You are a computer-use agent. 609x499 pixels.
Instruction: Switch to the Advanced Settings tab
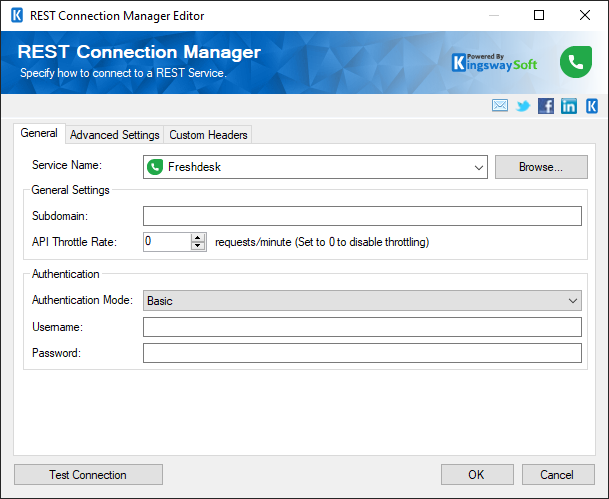click(x=114, y=135)
